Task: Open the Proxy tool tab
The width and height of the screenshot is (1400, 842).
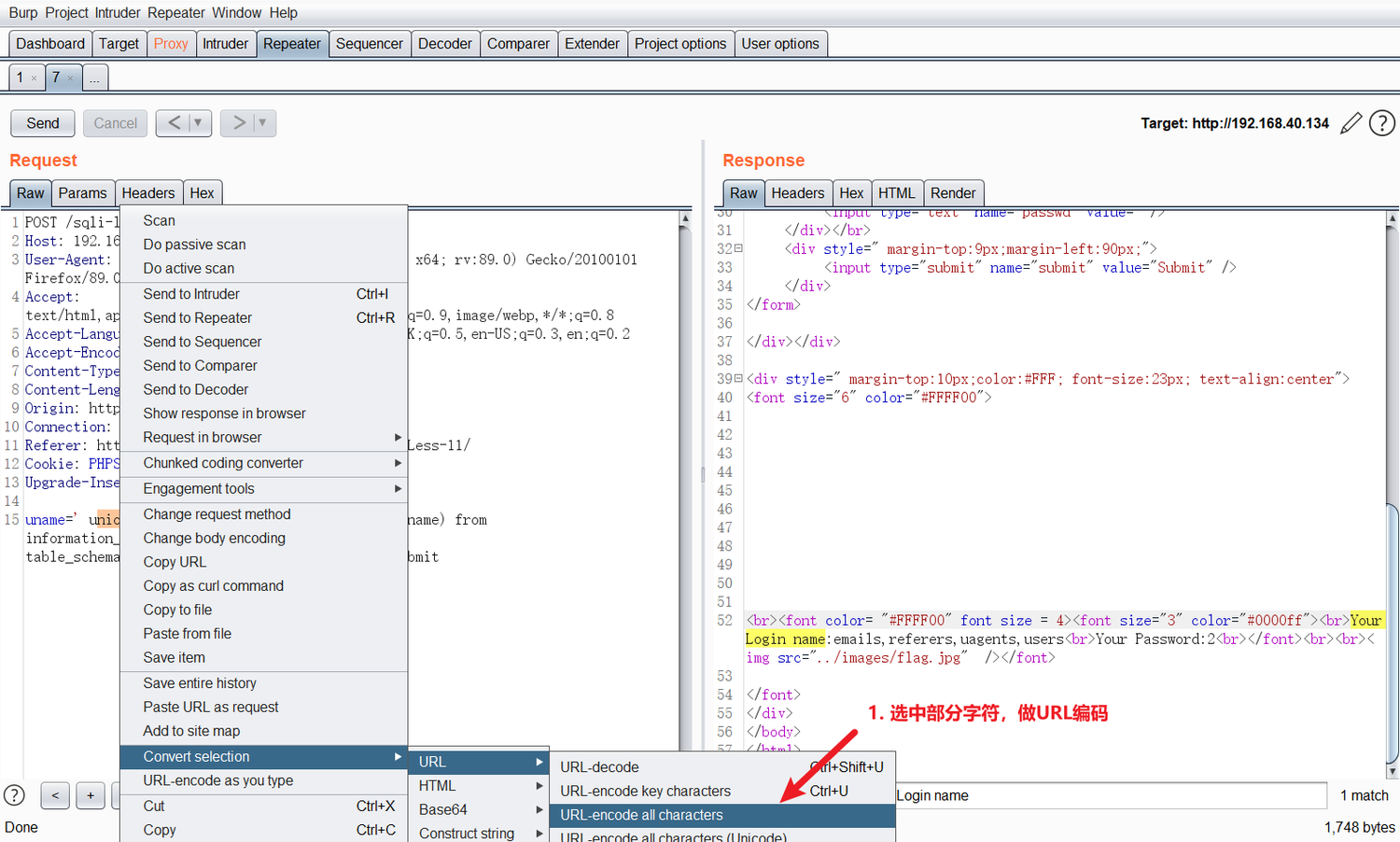Action: [x=171, y=44]
